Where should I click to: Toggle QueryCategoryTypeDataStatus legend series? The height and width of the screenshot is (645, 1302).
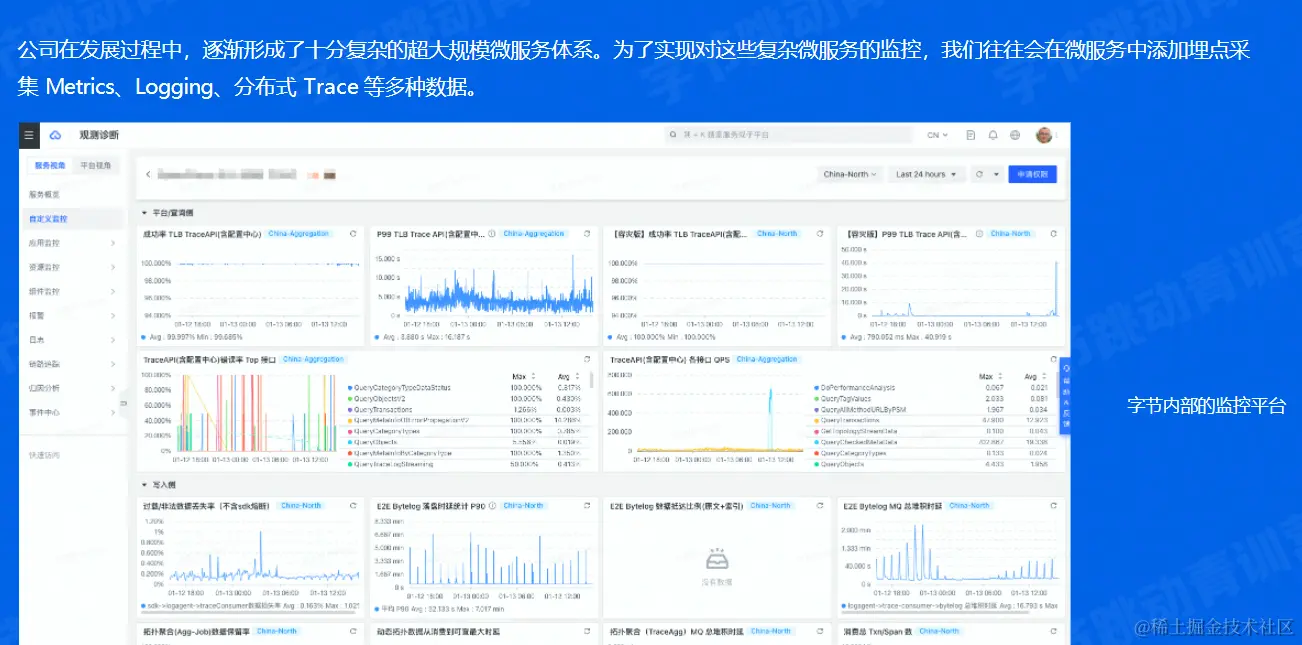(x=399, y=387)
